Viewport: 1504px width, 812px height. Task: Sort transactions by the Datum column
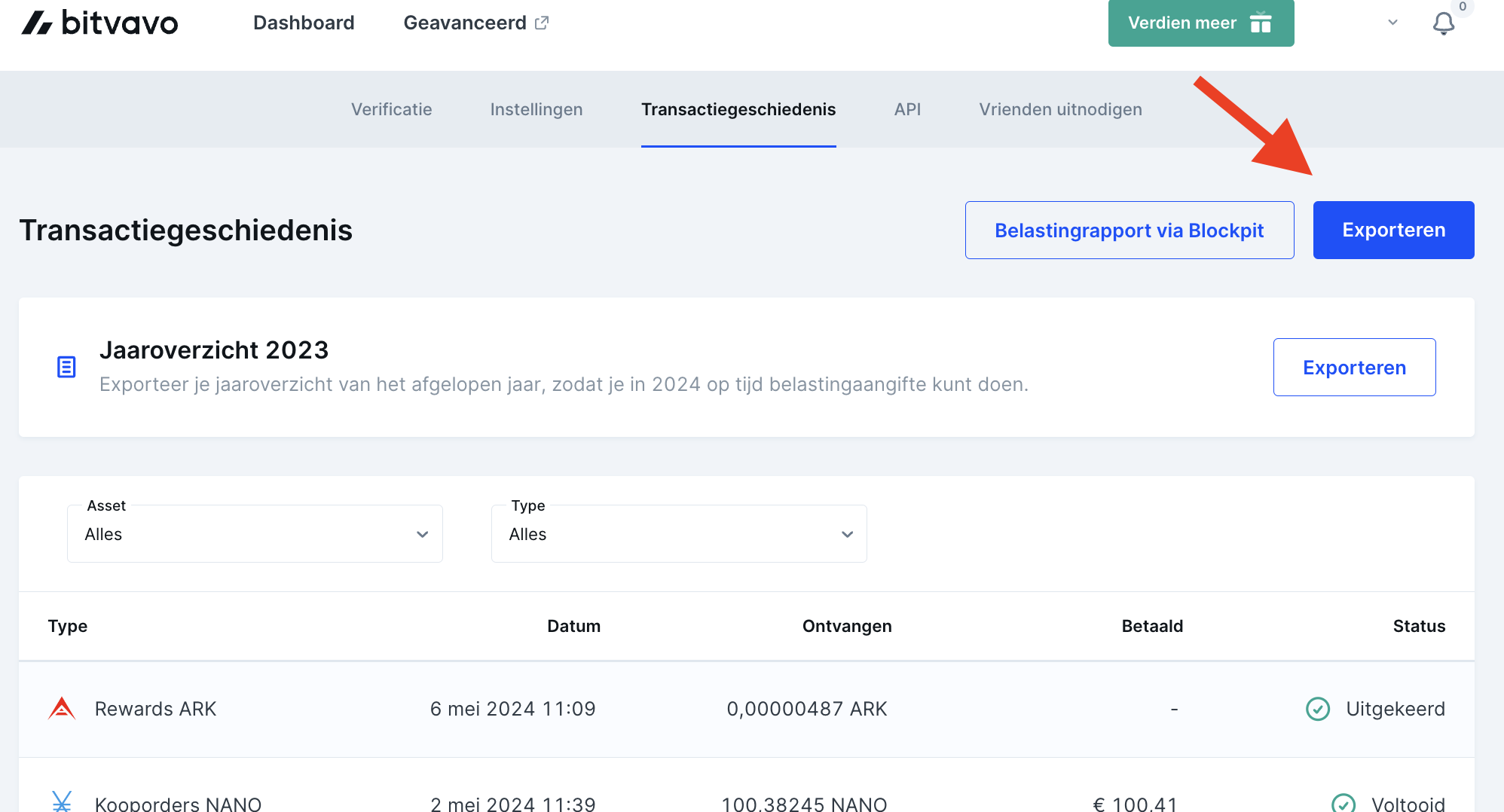coord(573,626)
